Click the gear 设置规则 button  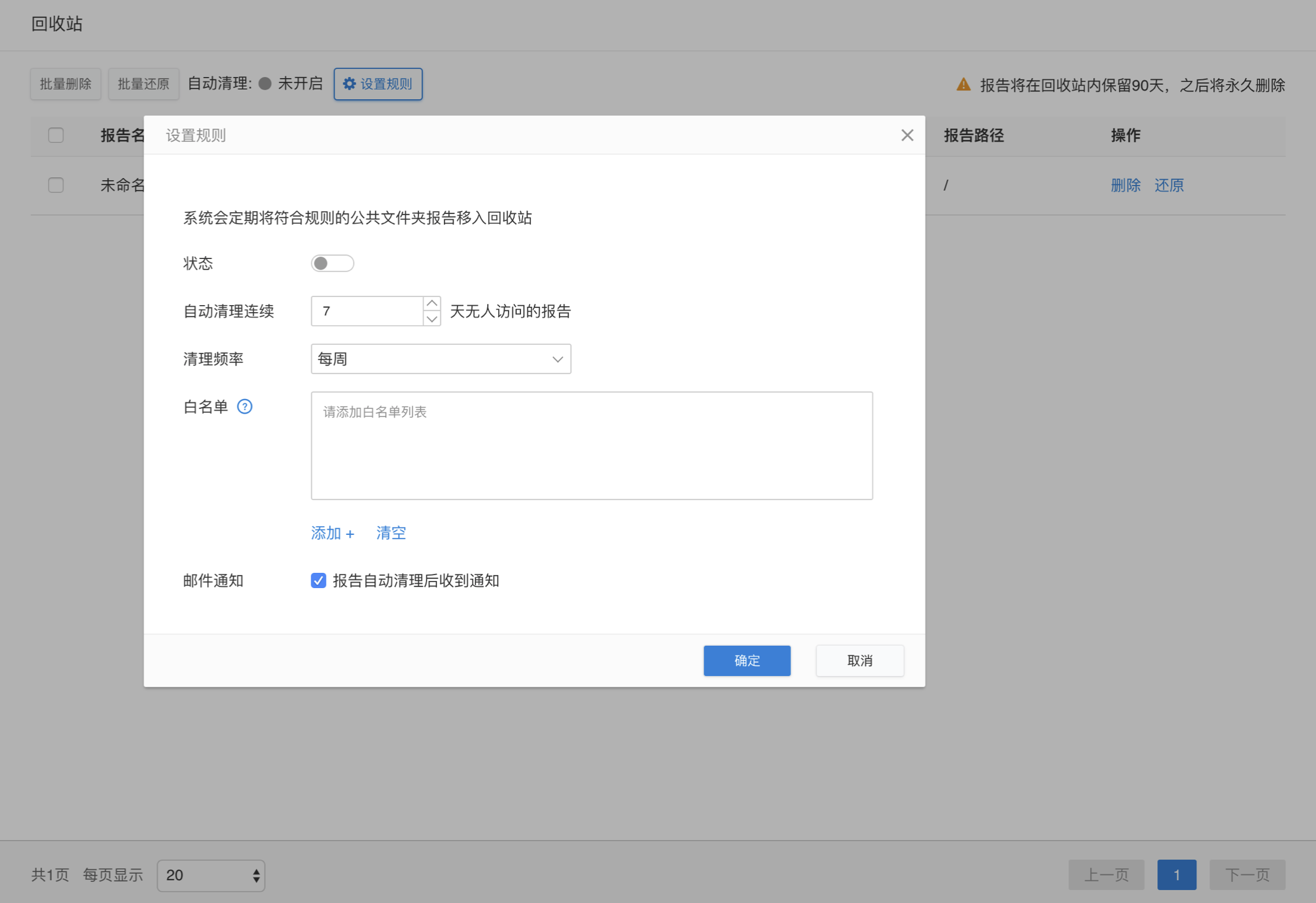pos(378,84)
